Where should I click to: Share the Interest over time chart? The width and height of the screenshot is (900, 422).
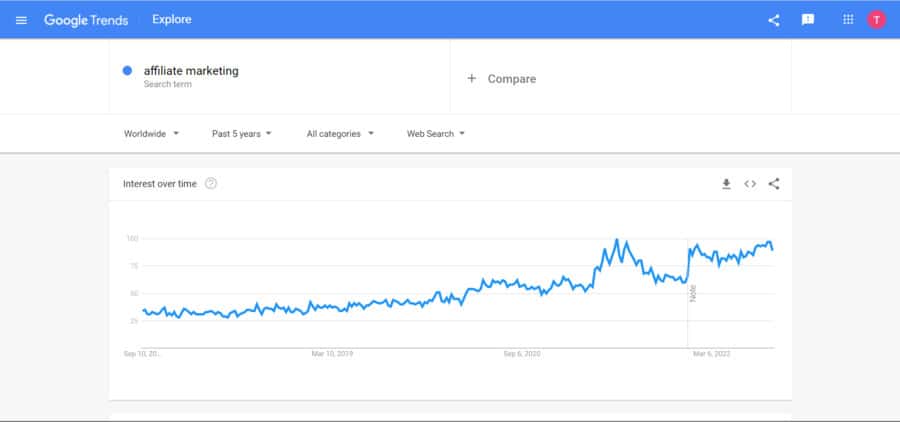[x=774, y=184]
